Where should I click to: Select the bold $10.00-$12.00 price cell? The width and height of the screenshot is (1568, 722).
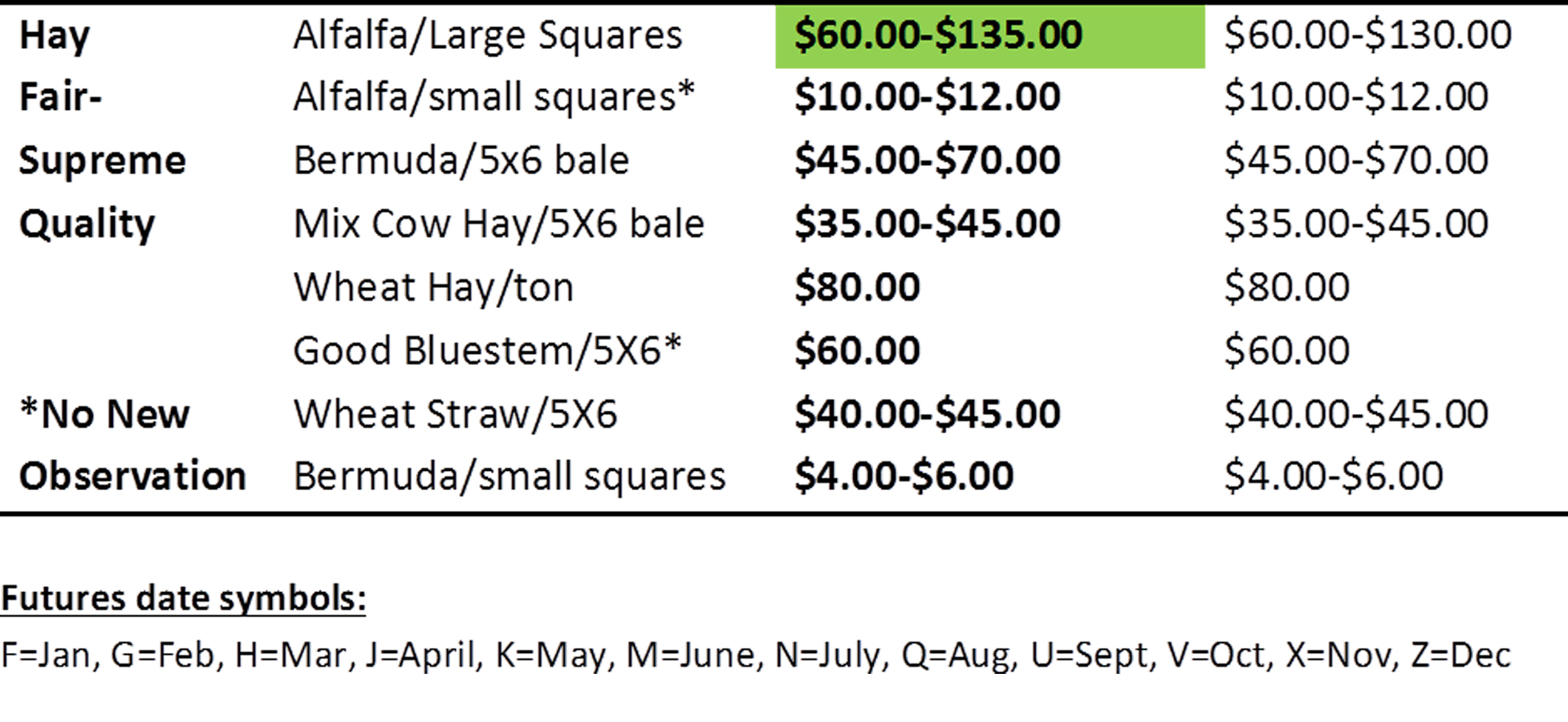tap(928, 97)
